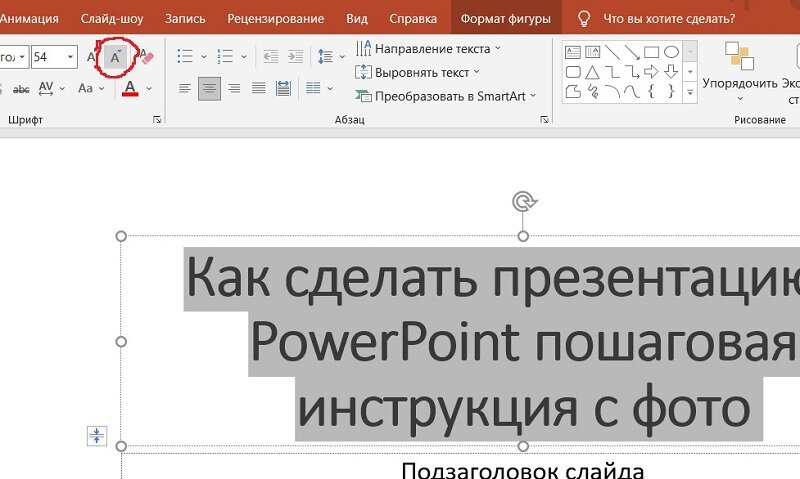Click the 'Что вы хотите сделать?' search box
The image size is (800, 479).
[x=669, y=19]
